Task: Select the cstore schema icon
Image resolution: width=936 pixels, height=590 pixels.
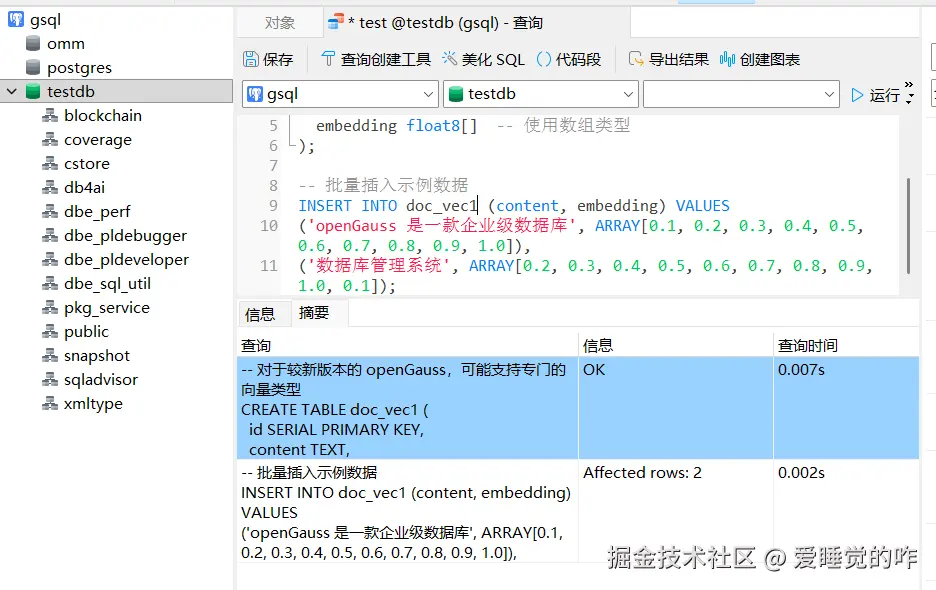Action: [50, 164]
